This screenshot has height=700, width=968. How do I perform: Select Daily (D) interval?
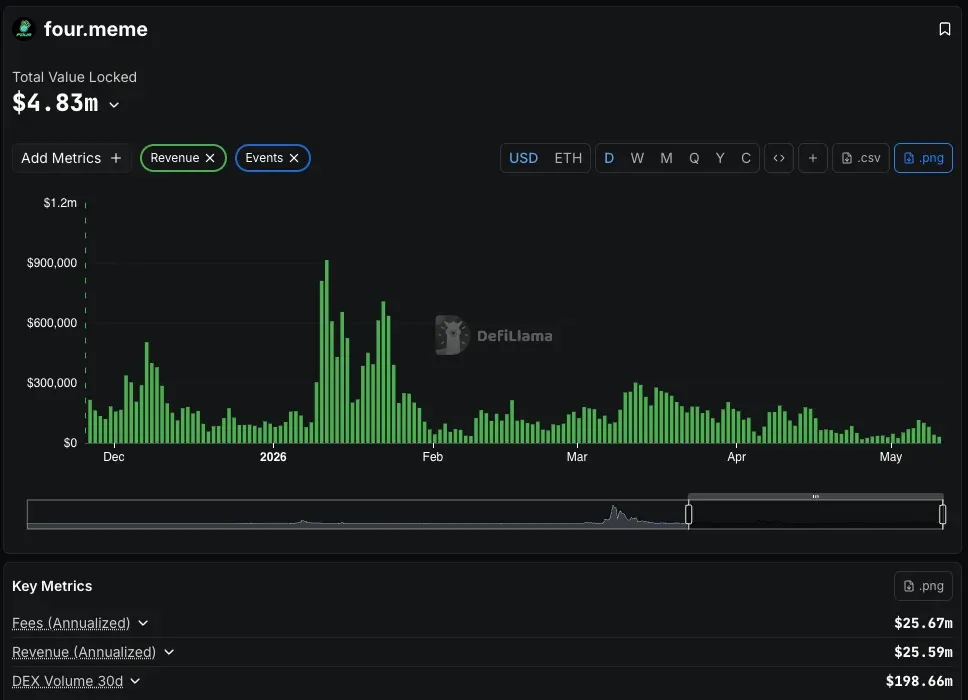point(609,158)
